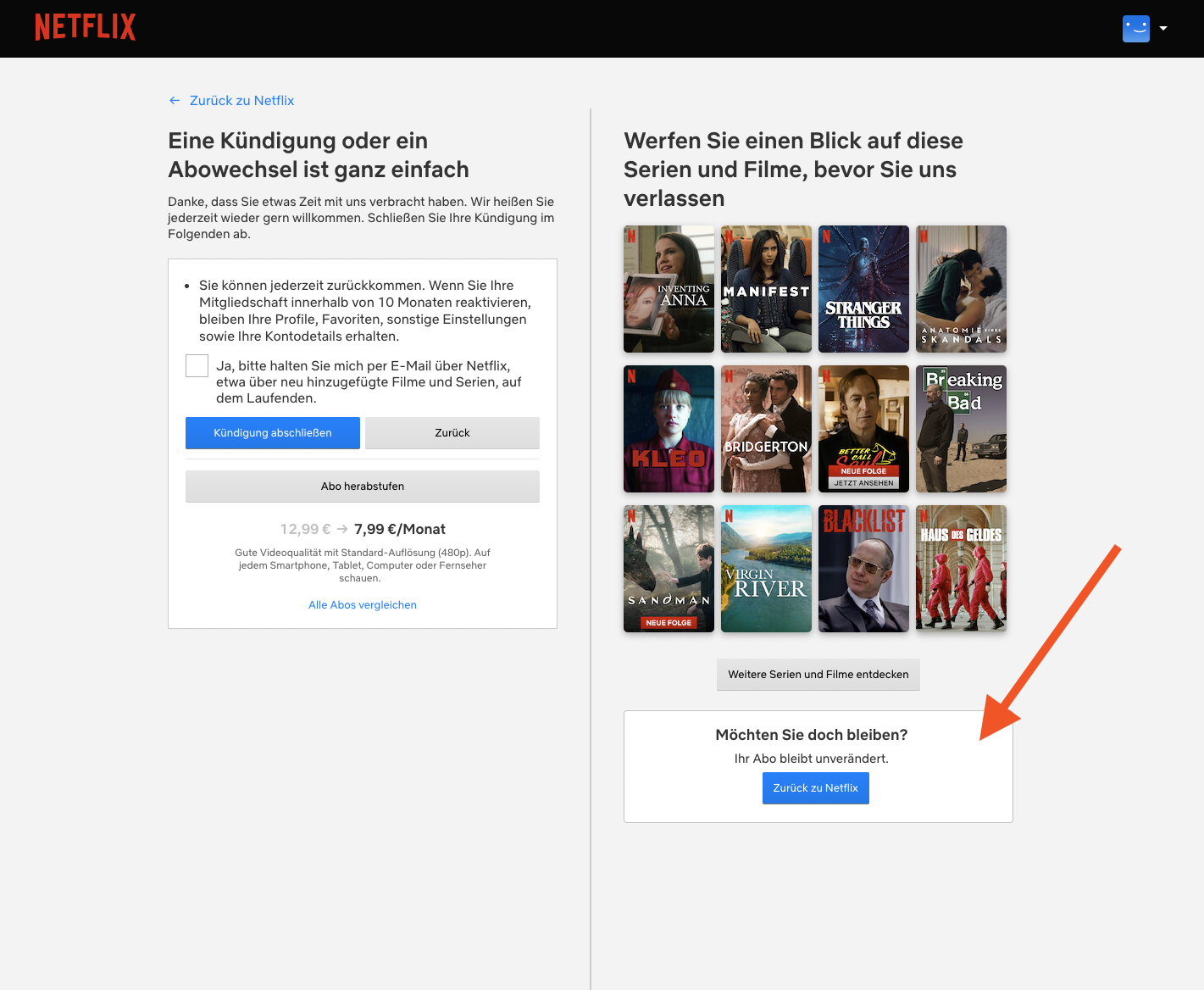Image resolution: width=1204 pixels, height=990 pixels.
Task: Tick the email updates checkbox
Action: tap(197, 365)
